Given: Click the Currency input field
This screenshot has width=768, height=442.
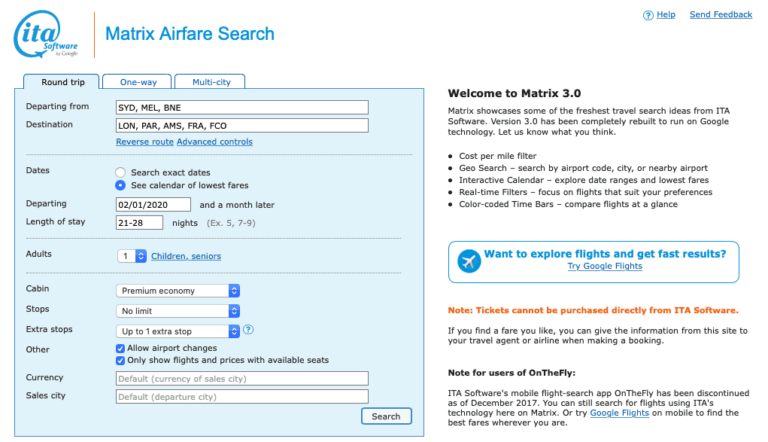Looking at the screenshot, I should [x=242, y=378].
